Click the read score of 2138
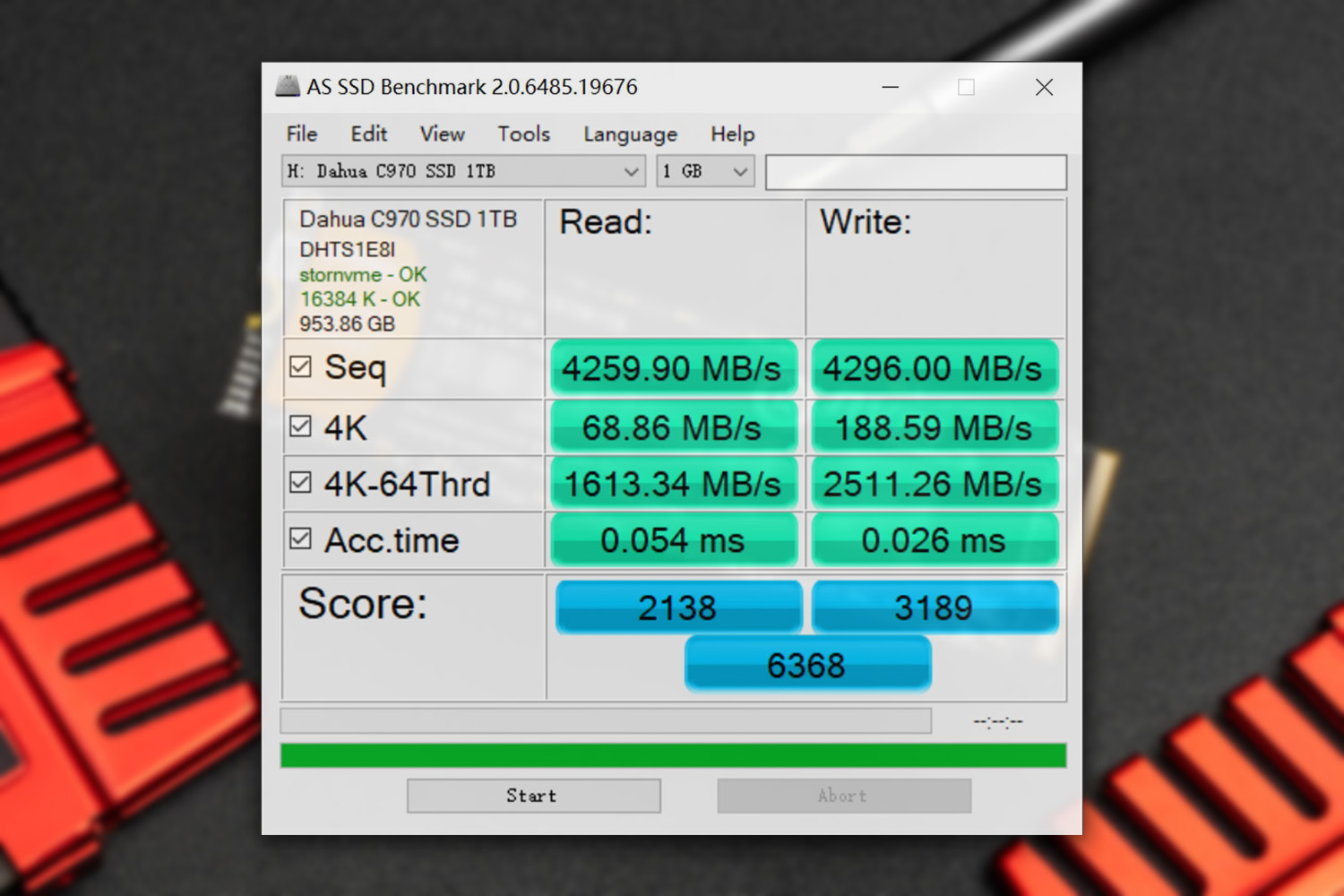Screen dimensions: 1344x896 tap(678, 607)
